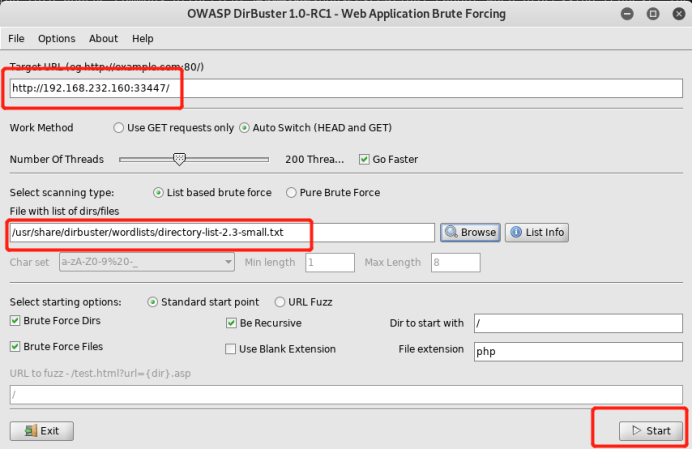The height and width of the screenshot is (449, 692).
Task: Open the Help menu
Action: pos(143,38)
